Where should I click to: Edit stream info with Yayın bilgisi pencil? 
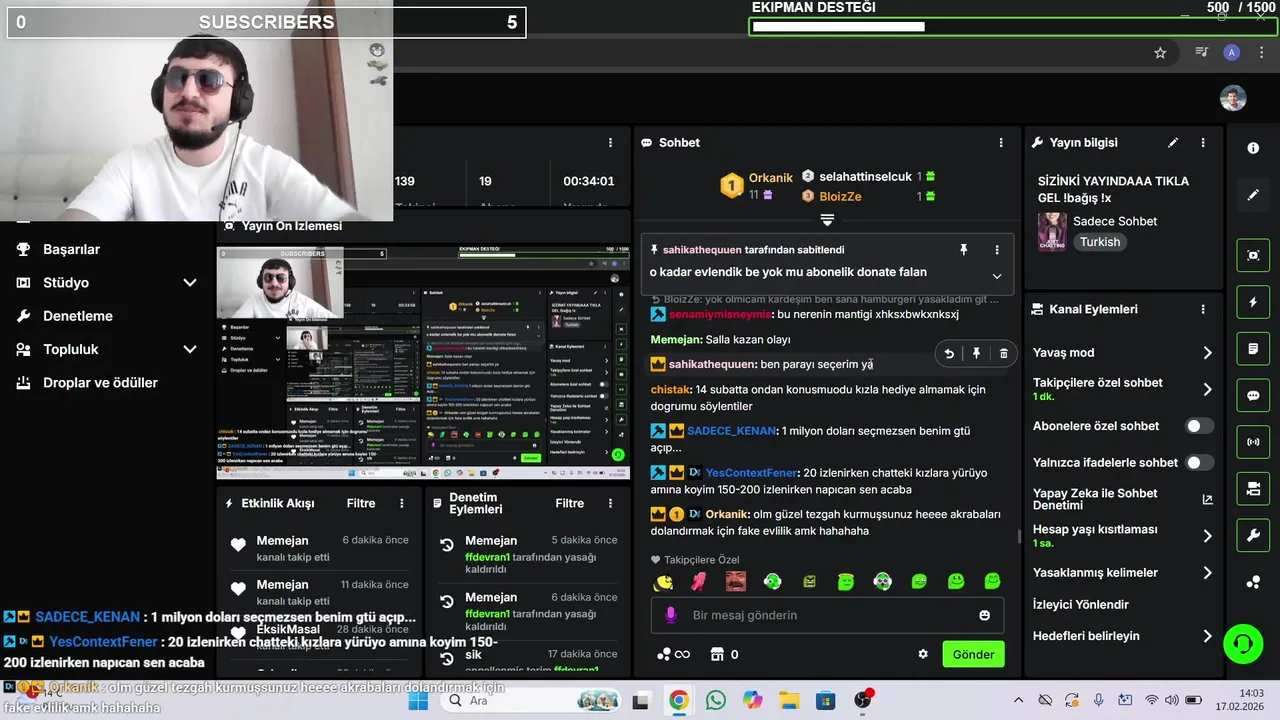tap(1173, 143)
